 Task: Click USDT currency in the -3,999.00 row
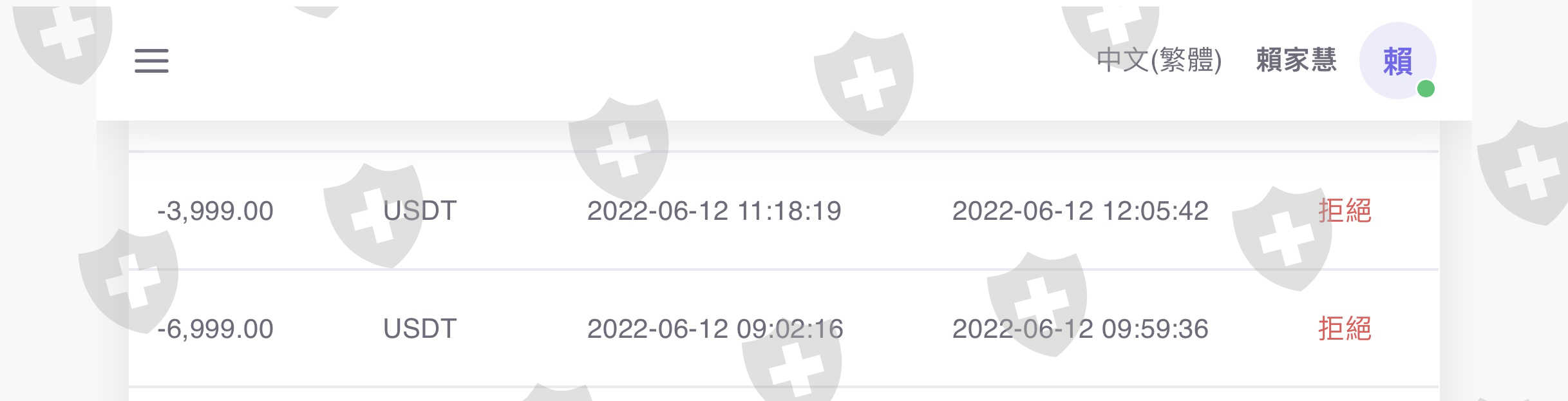click(420, 211)
